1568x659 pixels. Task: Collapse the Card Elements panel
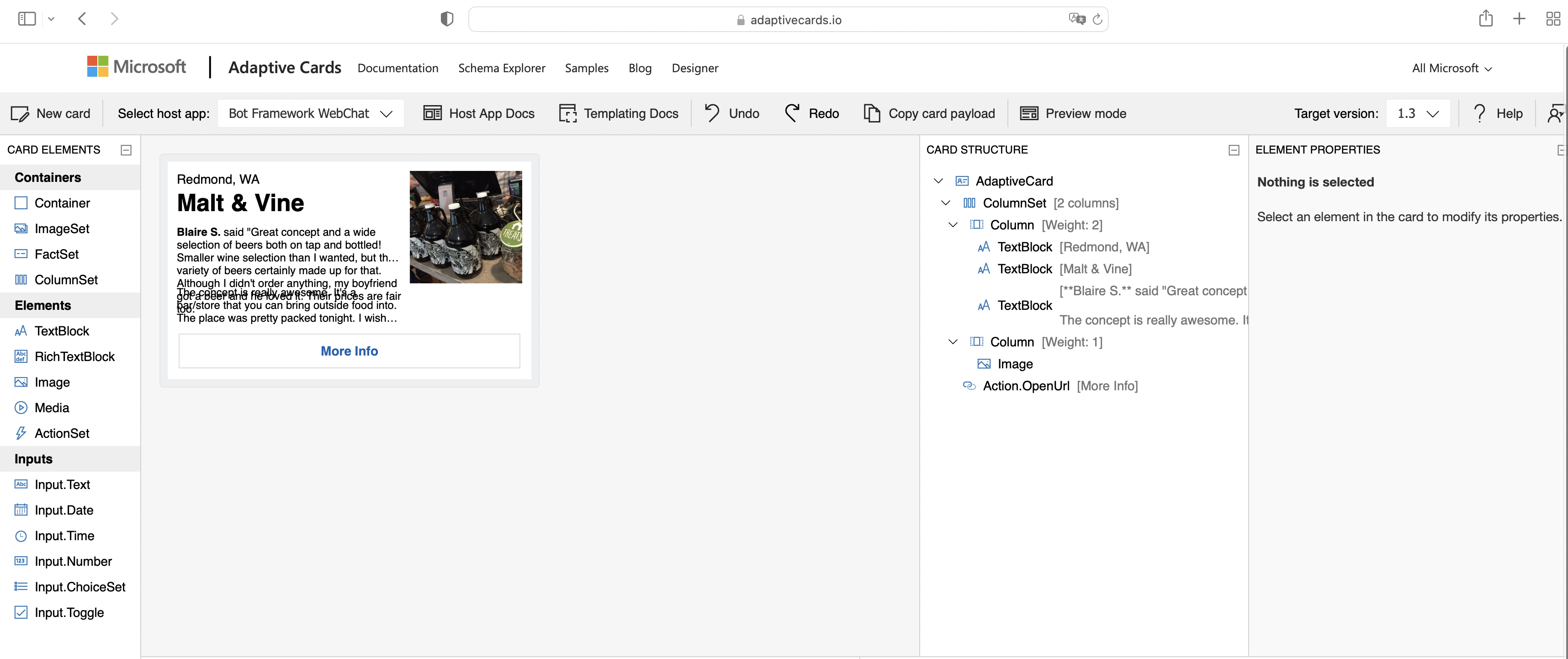click(126, 149)
